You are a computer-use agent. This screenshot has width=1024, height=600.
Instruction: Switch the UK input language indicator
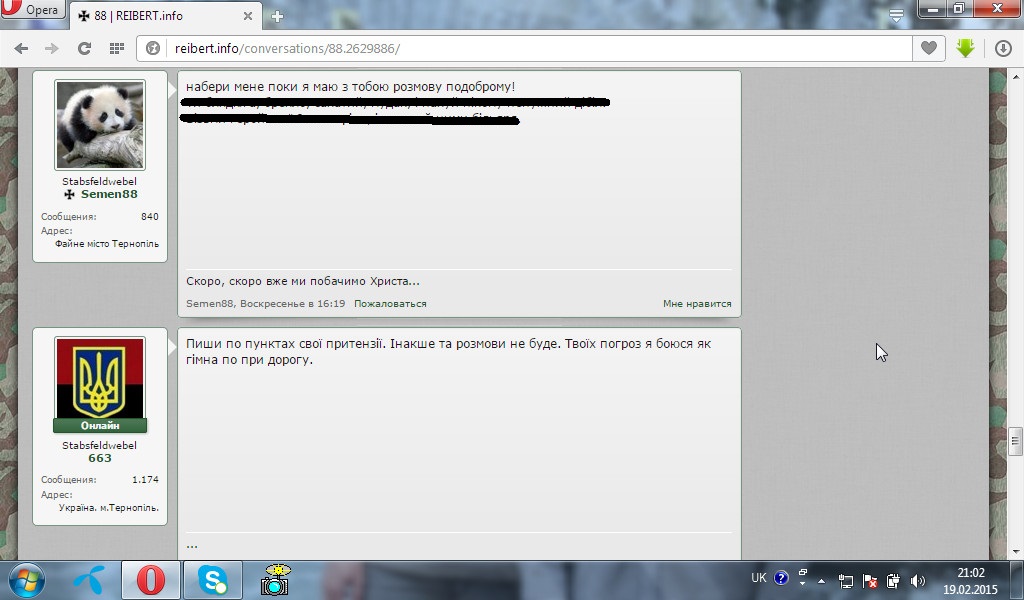click(758, 578)
